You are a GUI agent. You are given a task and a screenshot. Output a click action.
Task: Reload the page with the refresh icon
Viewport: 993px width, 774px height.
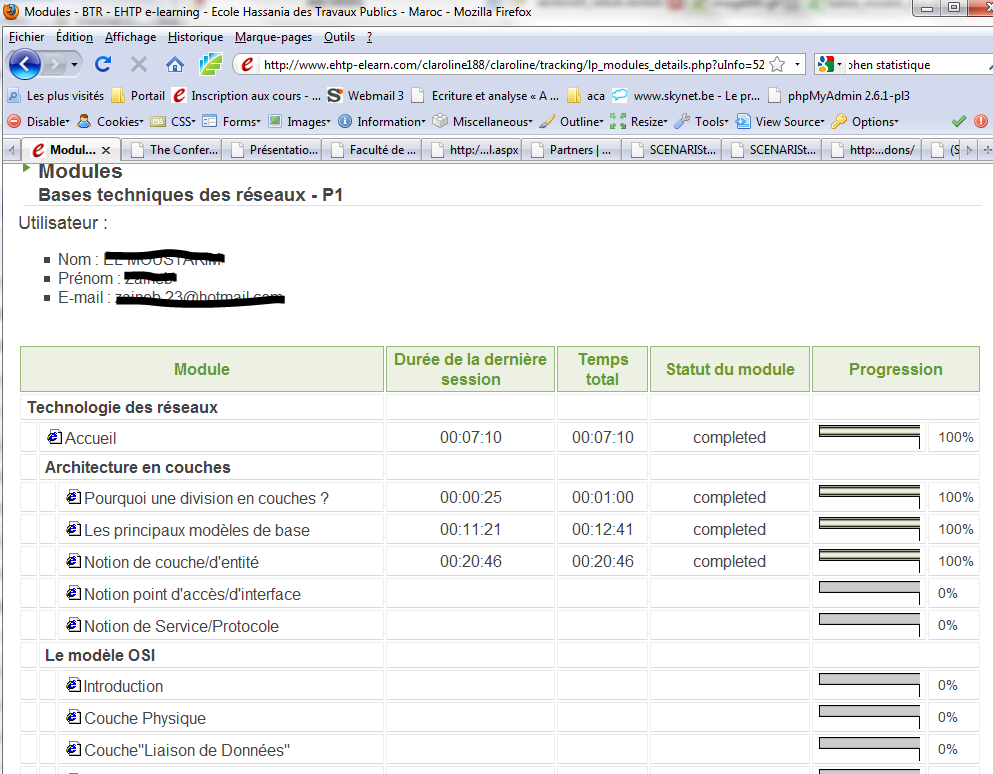(103, 64)
